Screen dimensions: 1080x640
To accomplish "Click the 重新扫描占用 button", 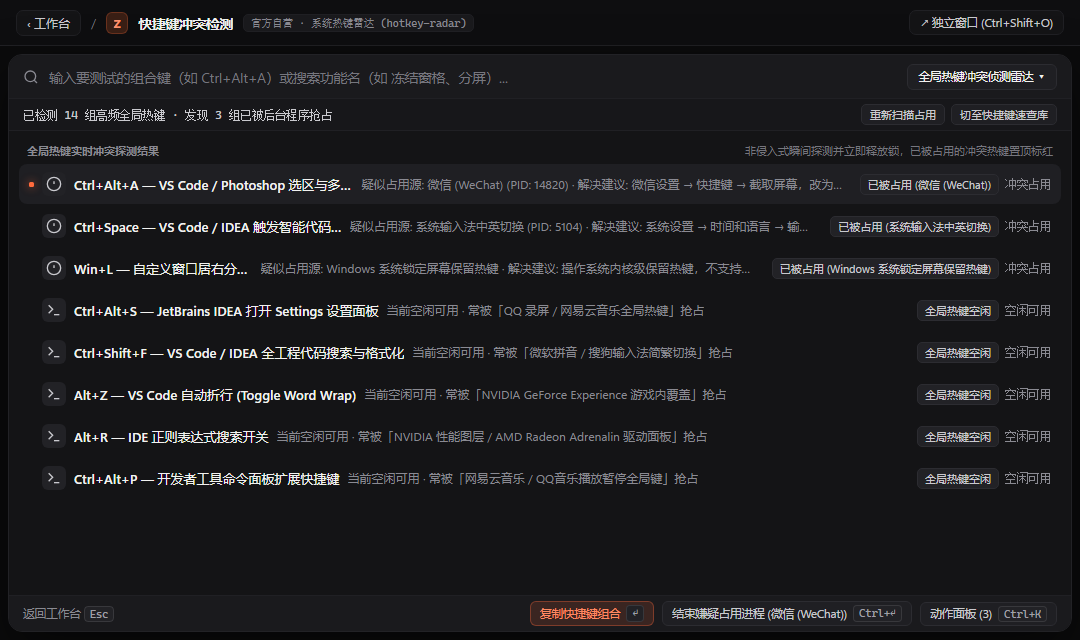I will (x=902, y=115).
